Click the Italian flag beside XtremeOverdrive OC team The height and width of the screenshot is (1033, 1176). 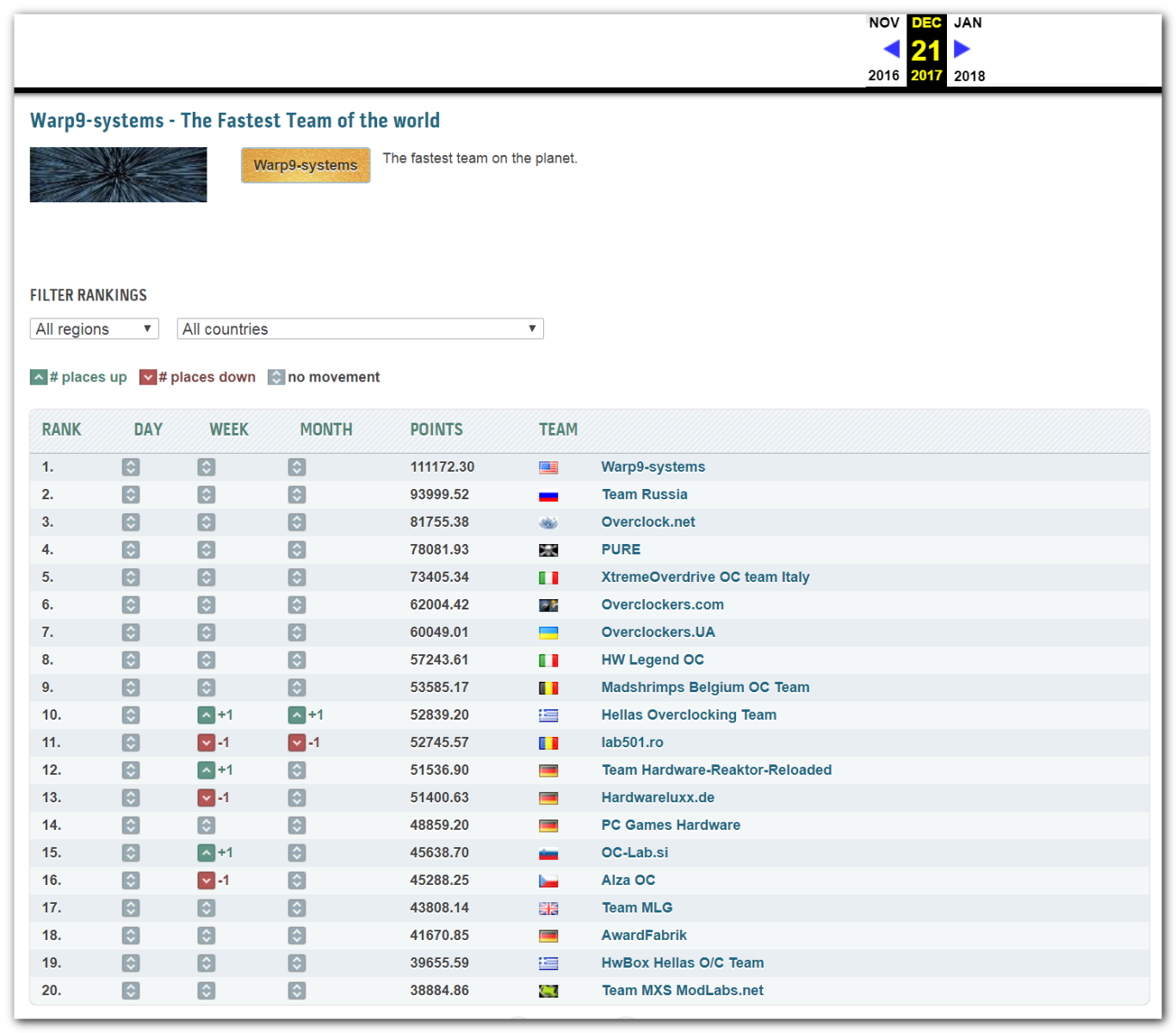pos(548,578)
